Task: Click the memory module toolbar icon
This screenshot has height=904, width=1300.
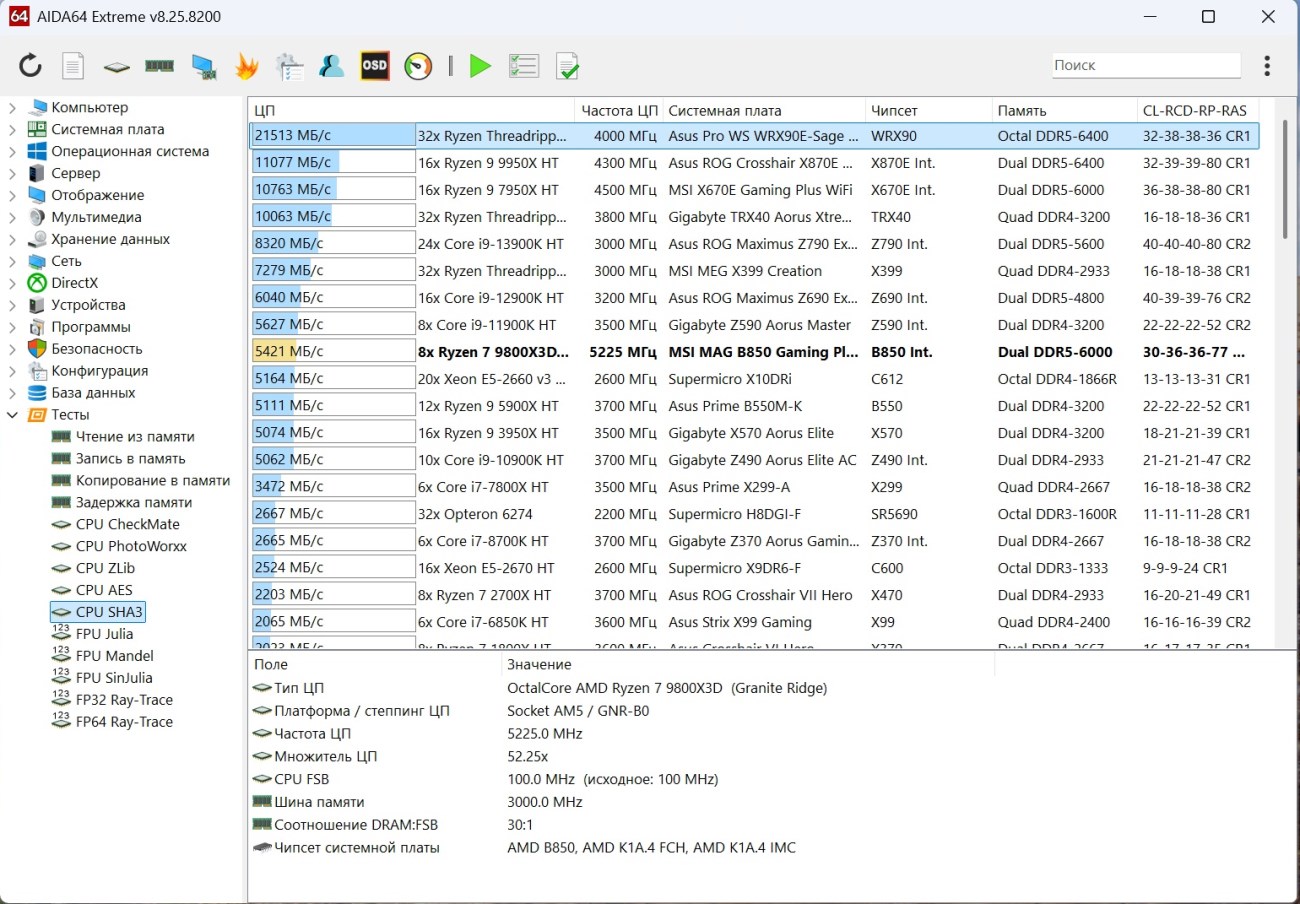Action: [160, 66]
